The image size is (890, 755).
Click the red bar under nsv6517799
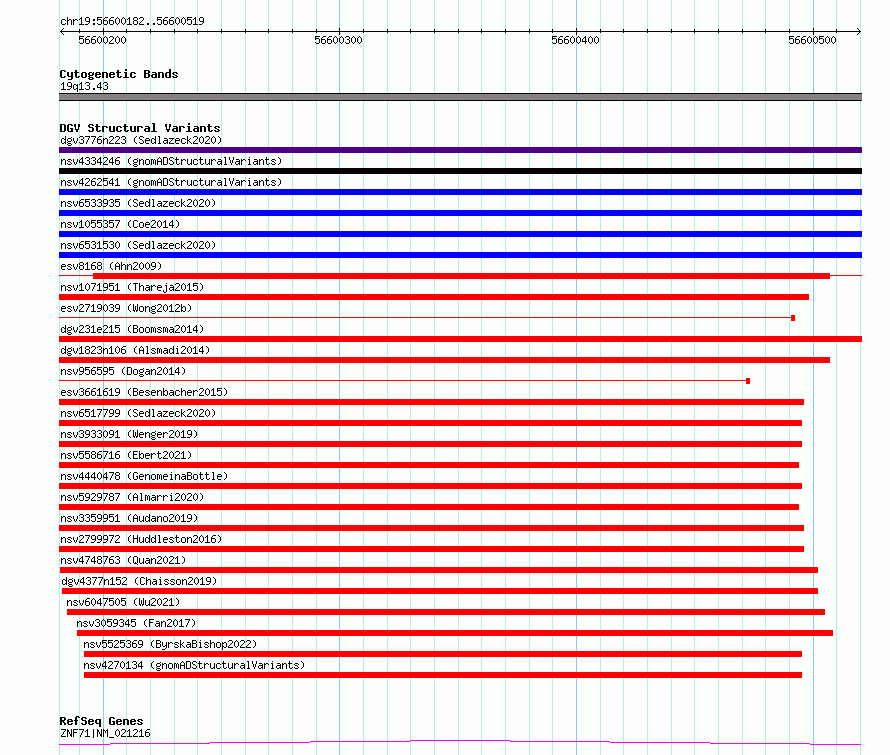click(430, 423)
